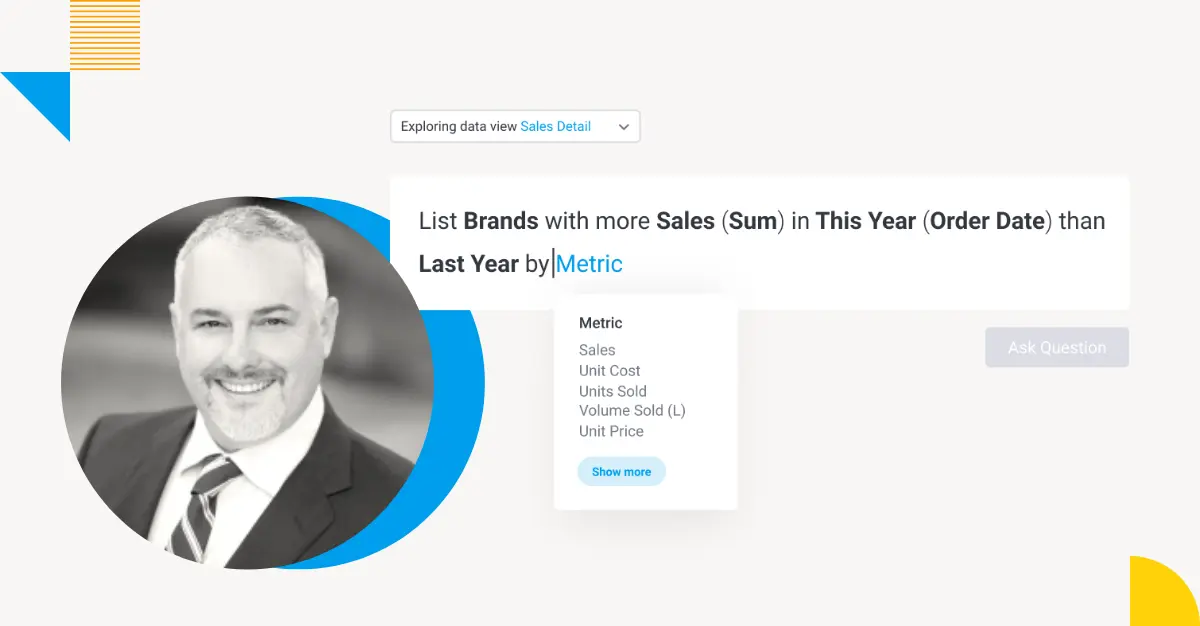
Task: Choose Sales from the Metric suggestions
Action: [597, 350]
